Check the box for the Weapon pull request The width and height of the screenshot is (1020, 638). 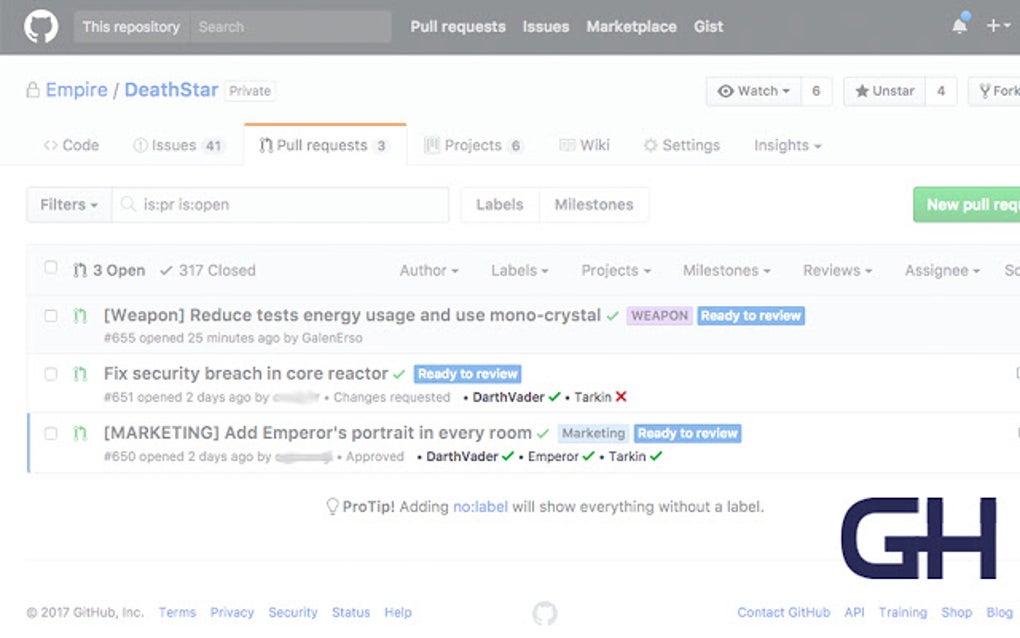[x=51, y=316]
